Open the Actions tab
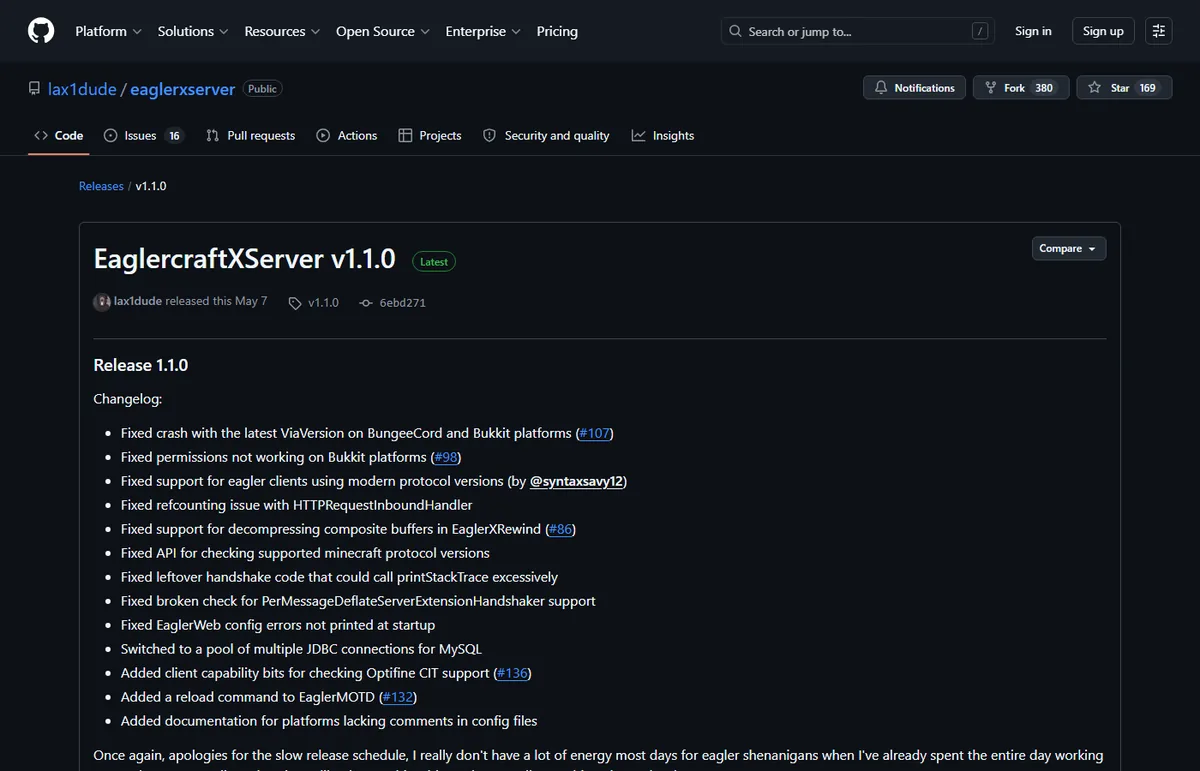 347,135
